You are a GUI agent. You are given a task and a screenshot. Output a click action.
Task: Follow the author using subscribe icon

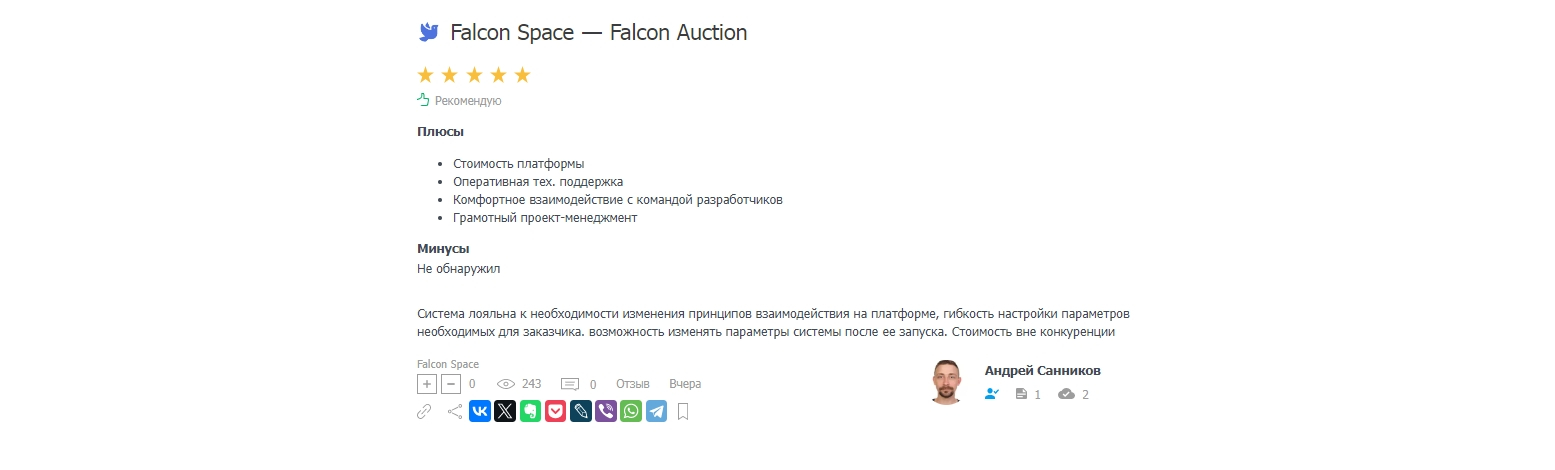pyautogui.click(x=992, y=394)
